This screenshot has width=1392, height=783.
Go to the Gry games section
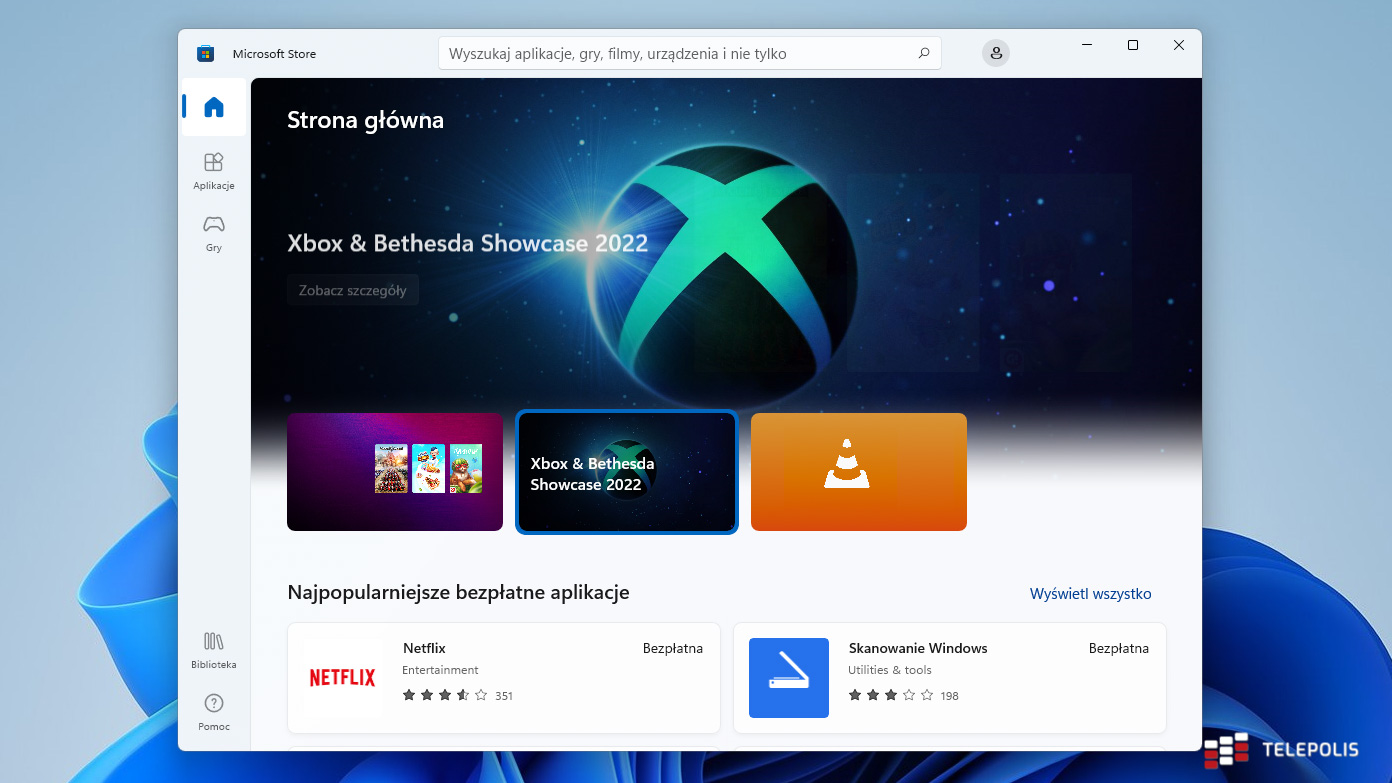(x=214, y=232)
